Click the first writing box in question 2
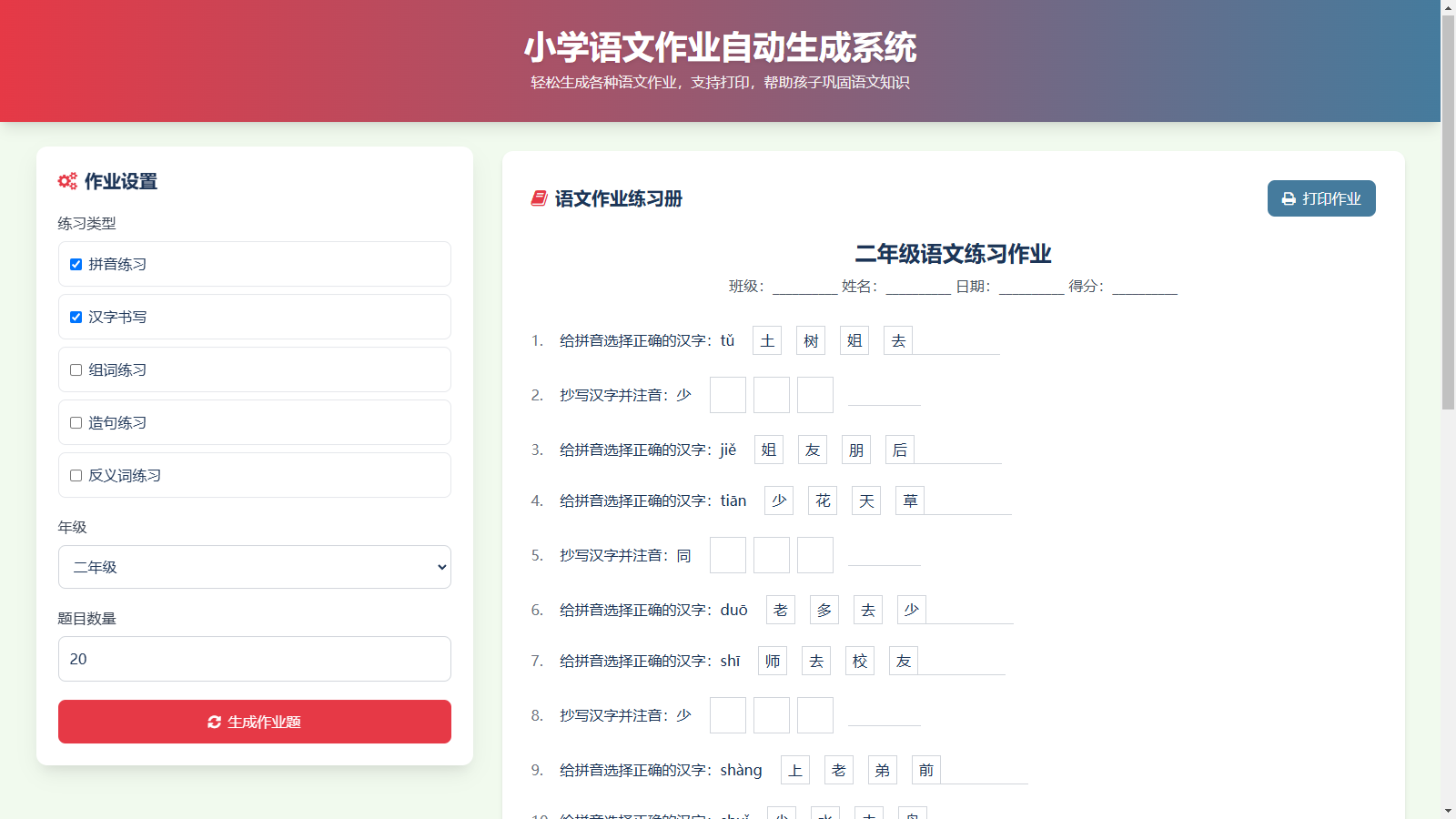 [x=728, y=395]
